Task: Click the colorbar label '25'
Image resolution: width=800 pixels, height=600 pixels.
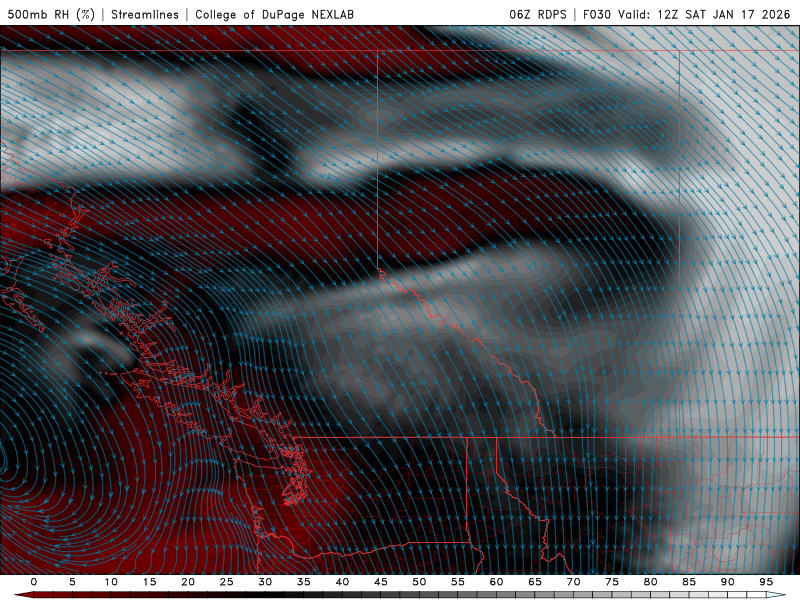Action: [x=227, y=582]
